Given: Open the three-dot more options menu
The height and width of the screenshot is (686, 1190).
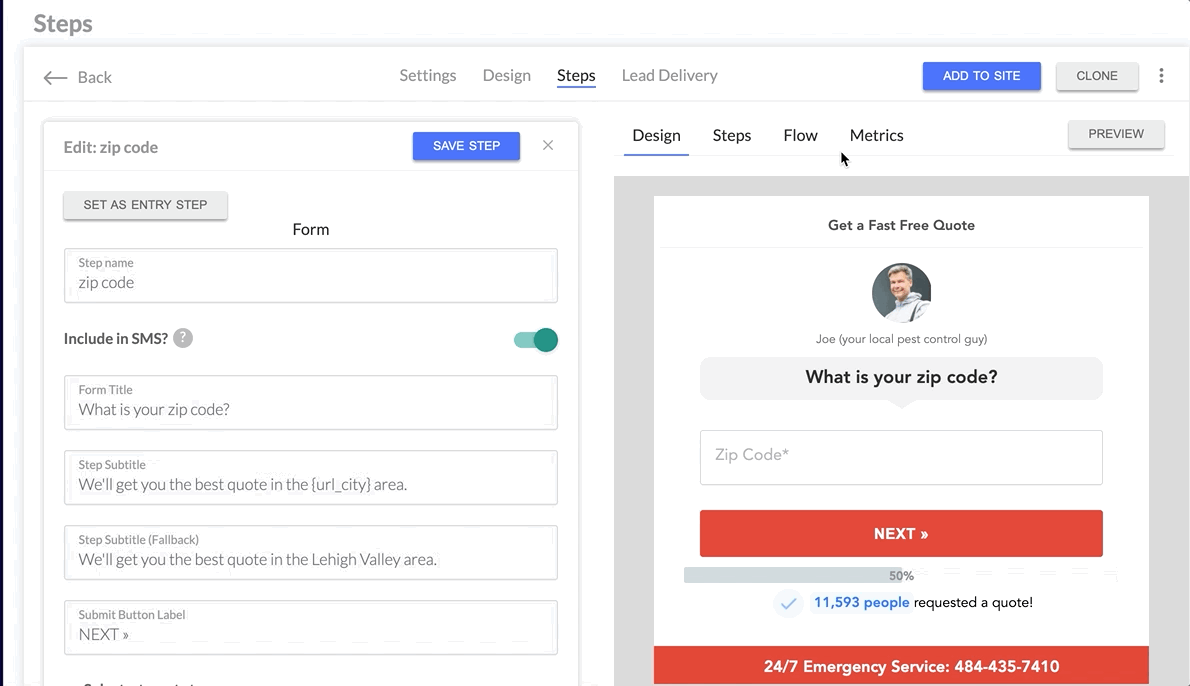Looking at the screenshot, I should pos(1161,76).
